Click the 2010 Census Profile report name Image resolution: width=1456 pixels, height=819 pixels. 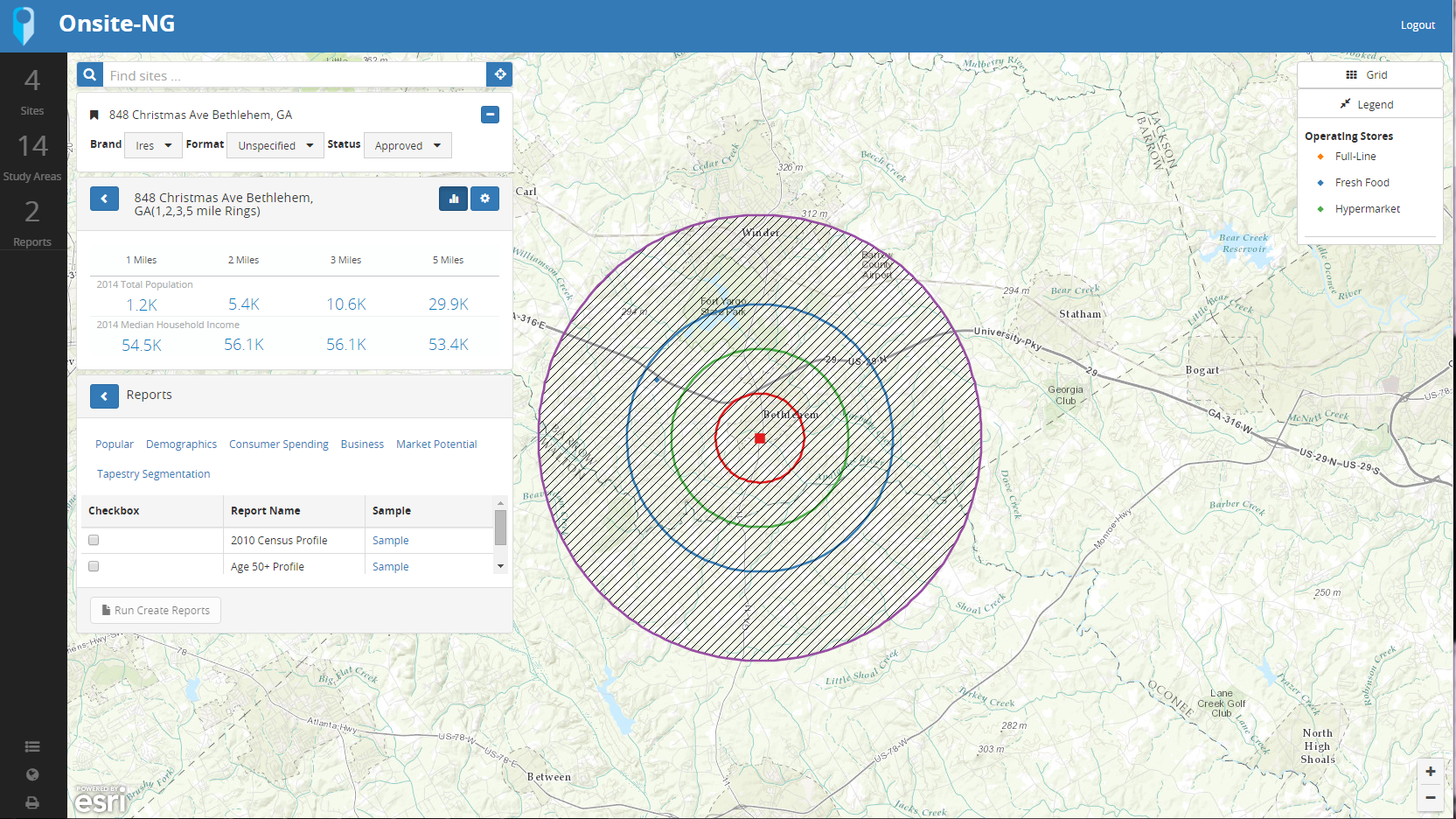point(279,541)
